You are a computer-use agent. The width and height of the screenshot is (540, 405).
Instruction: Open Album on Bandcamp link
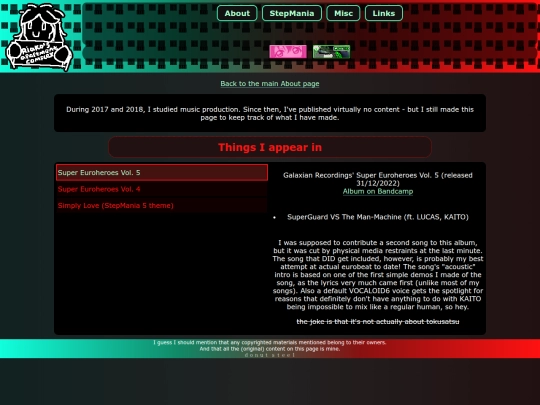[x=378, y=191]
